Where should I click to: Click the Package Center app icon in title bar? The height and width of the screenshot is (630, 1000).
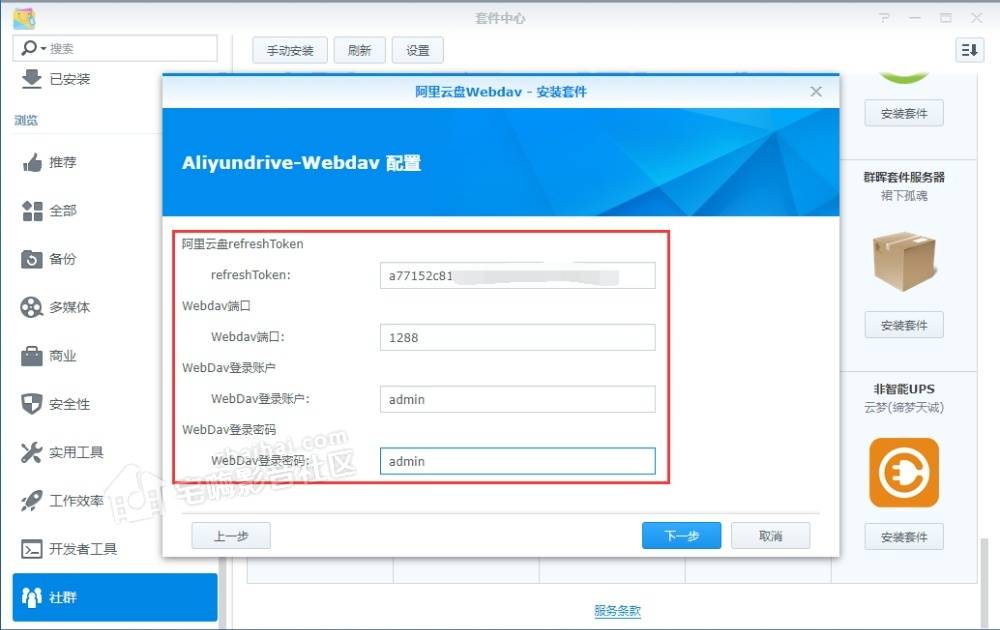coord(24,18)
